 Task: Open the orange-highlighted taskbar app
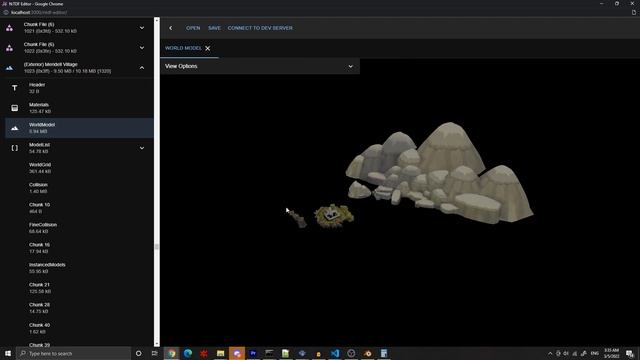[237, 353]
